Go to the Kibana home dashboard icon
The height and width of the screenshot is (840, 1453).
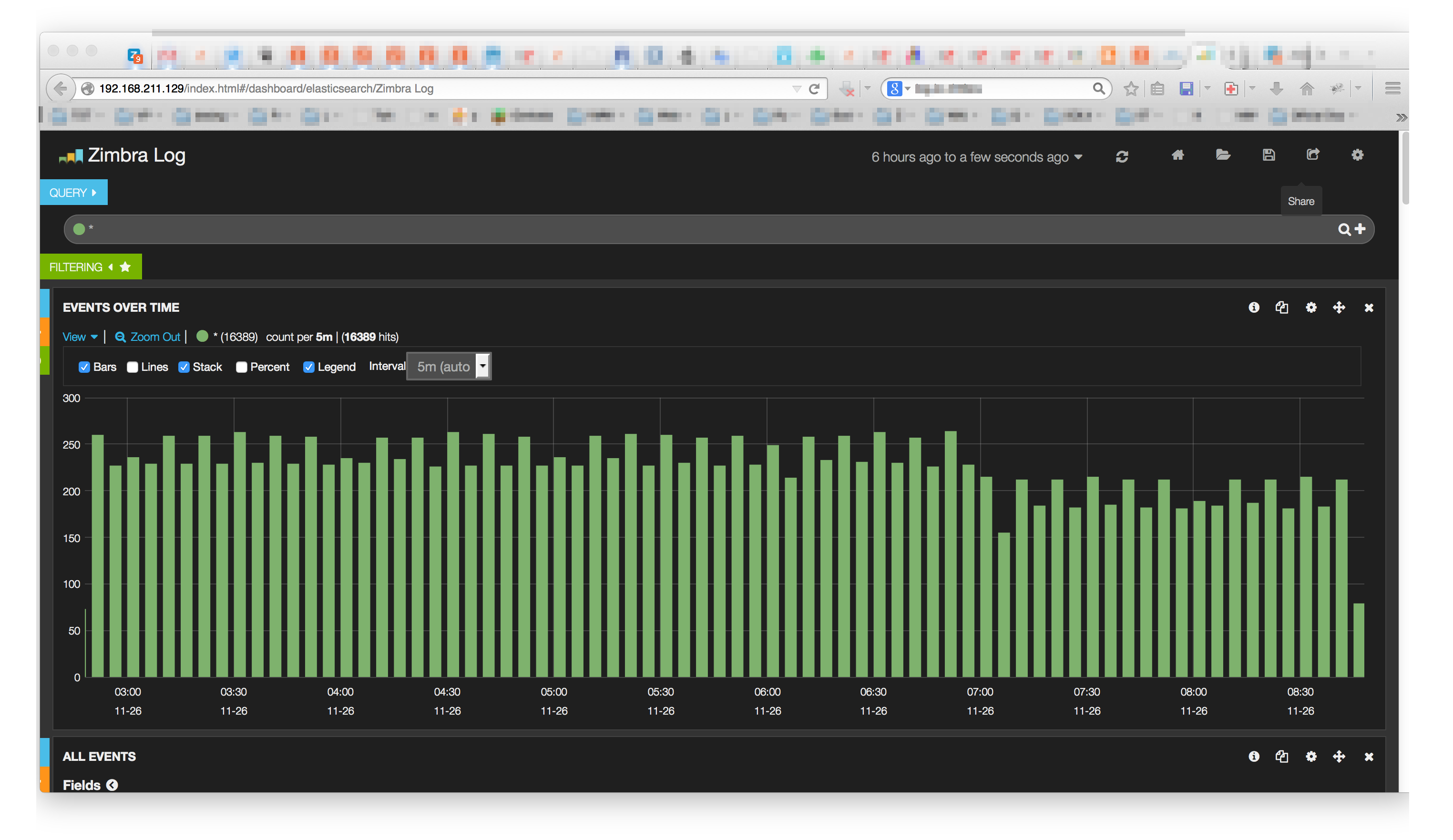(1177, 154)
